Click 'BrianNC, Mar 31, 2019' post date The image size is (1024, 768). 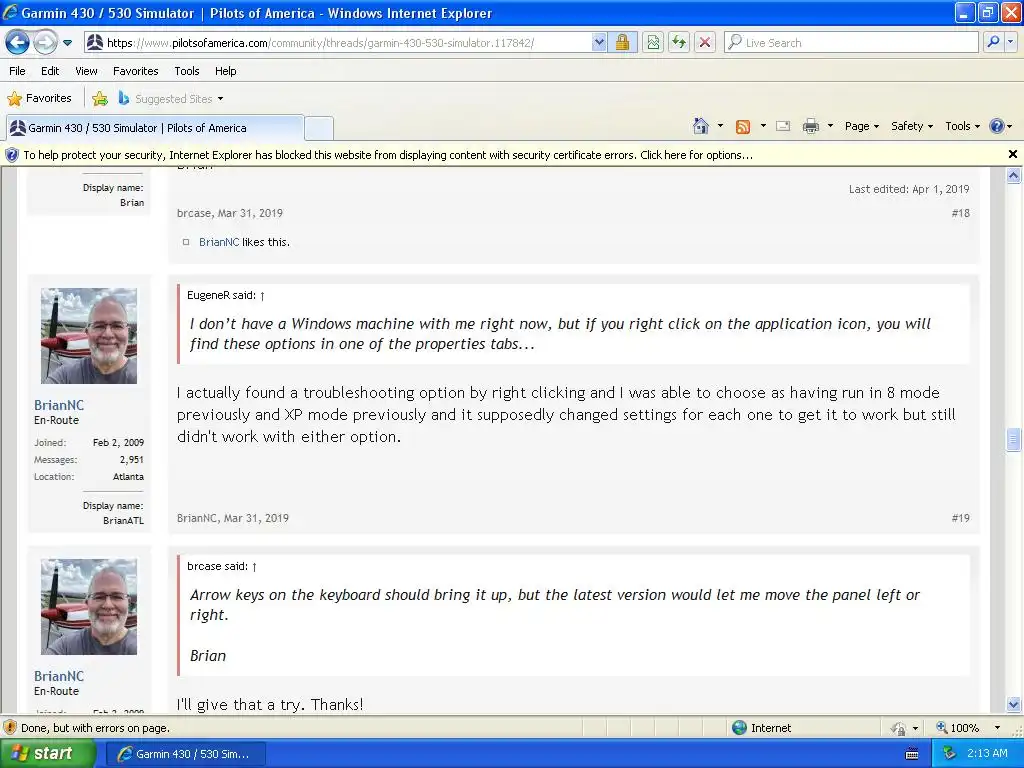(232, 519)
